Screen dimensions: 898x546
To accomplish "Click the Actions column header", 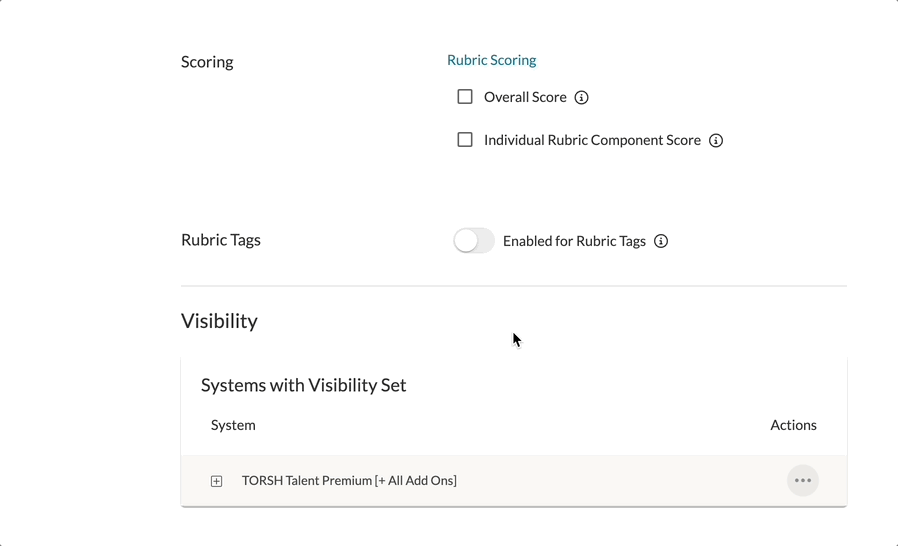I will pos(793,425).
